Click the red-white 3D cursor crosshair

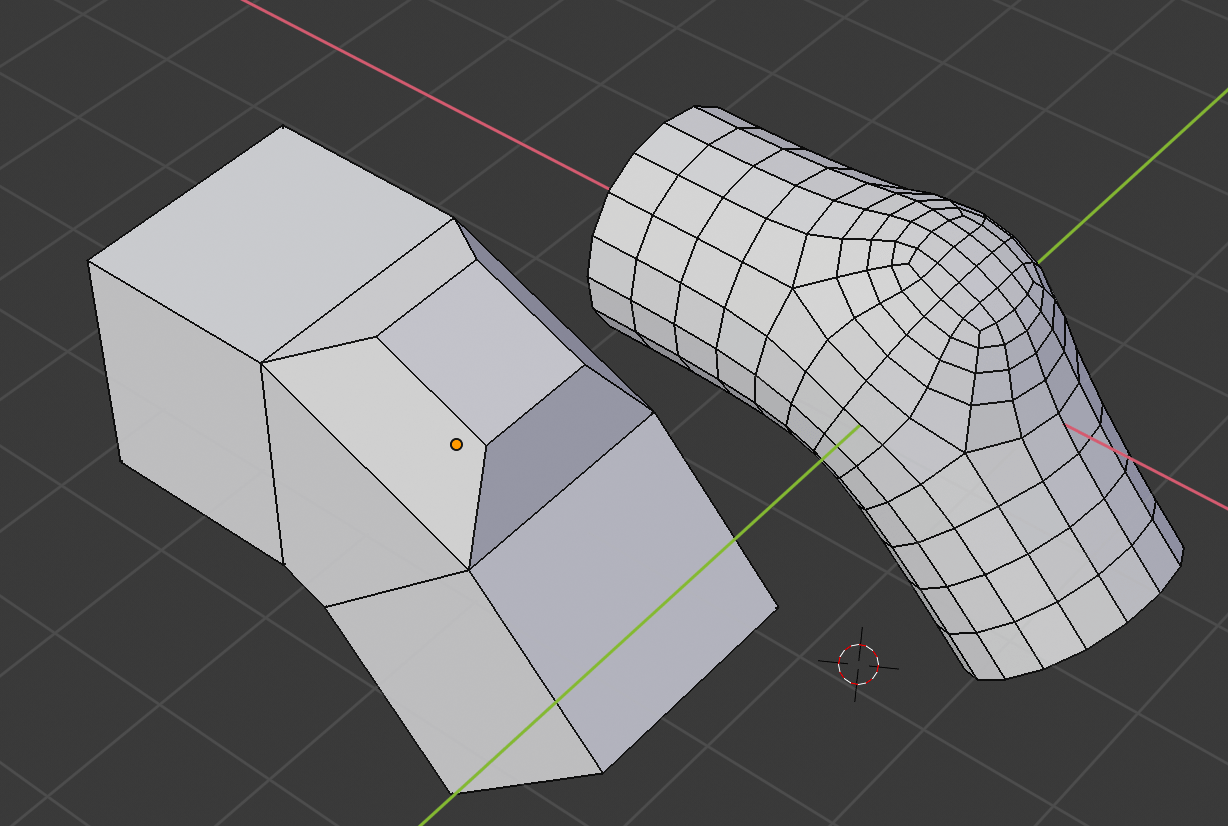(x=858, y=664)
